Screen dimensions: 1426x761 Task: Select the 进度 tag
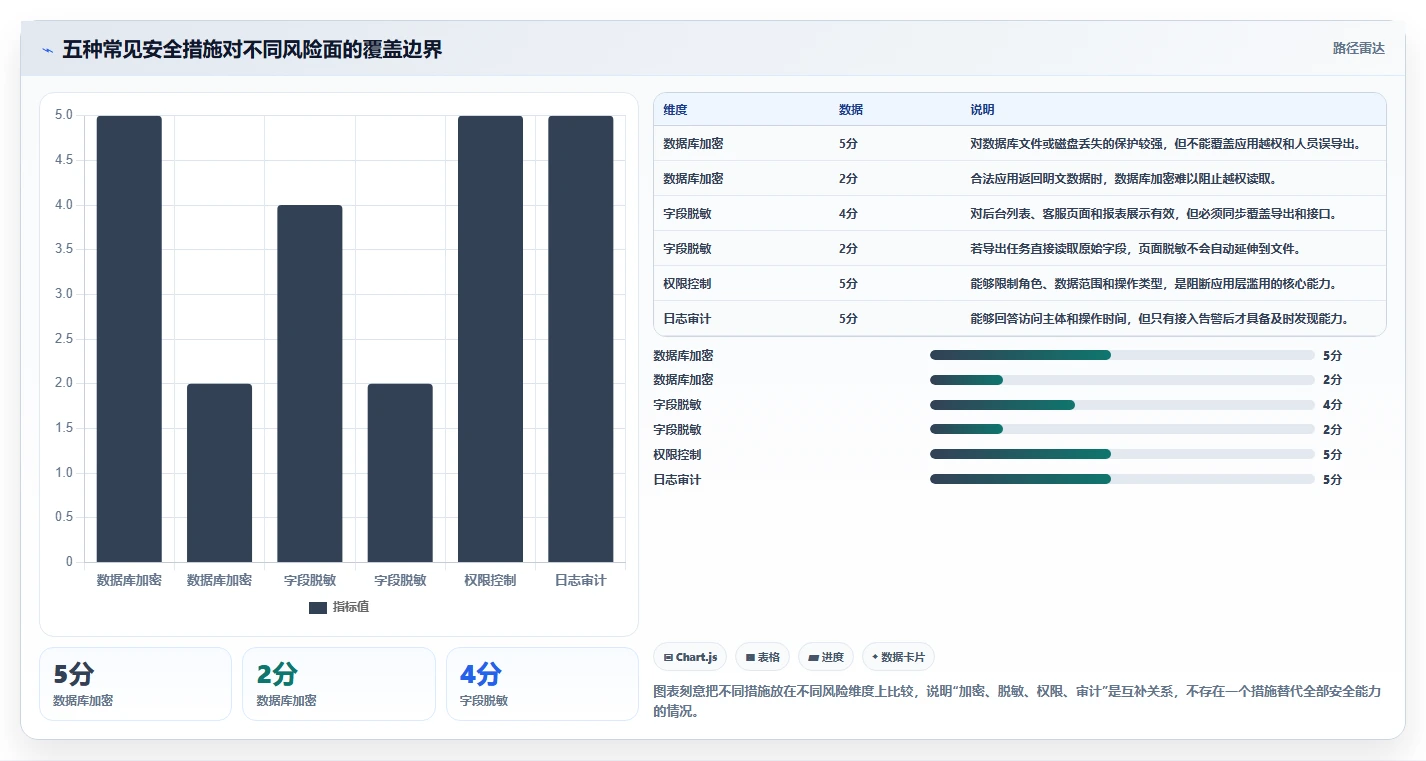click(826, 657)
